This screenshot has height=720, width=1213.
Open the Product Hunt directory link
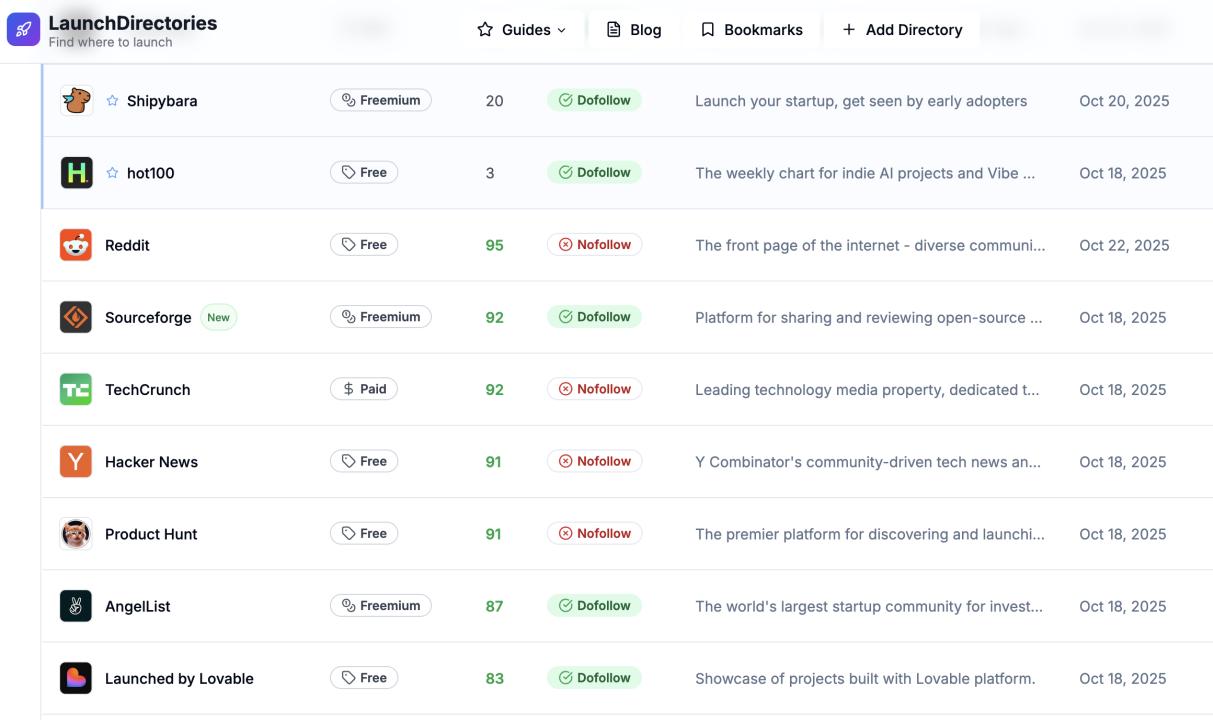click(151, 534)
